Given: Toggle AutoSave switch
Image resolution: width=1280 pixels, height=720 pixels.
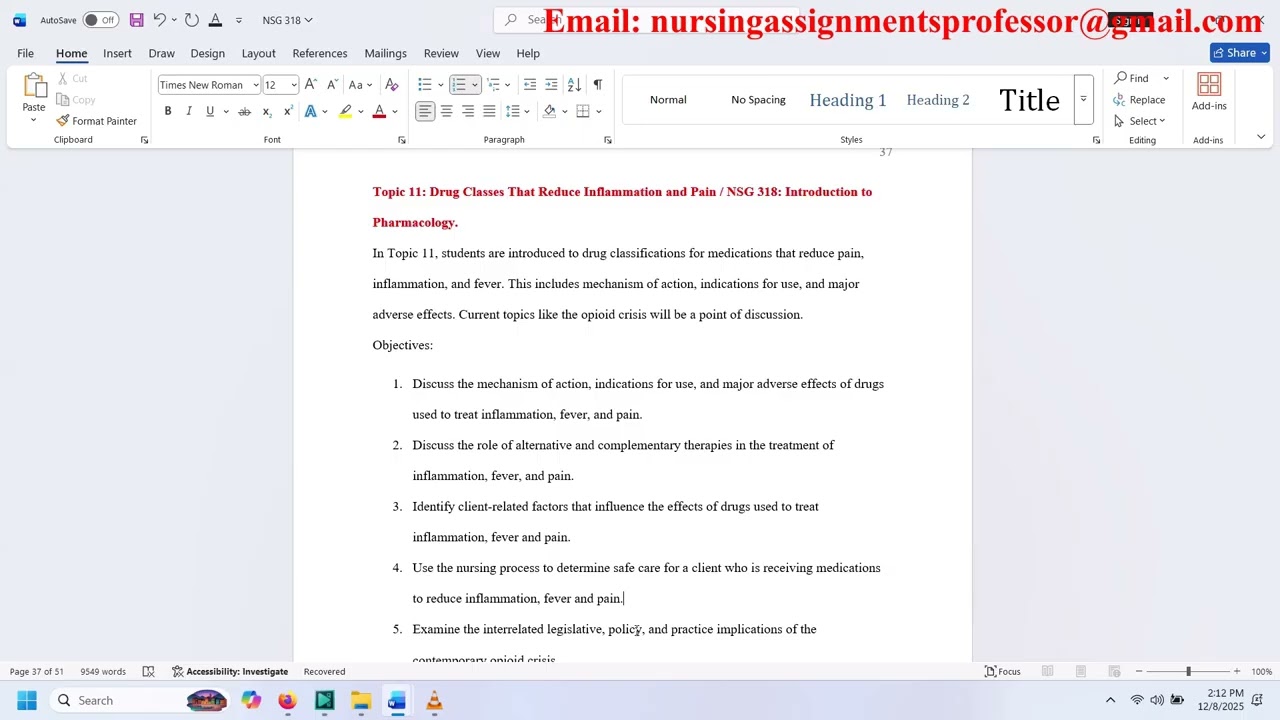Looking at the screenshot, I should coord(100,20).
